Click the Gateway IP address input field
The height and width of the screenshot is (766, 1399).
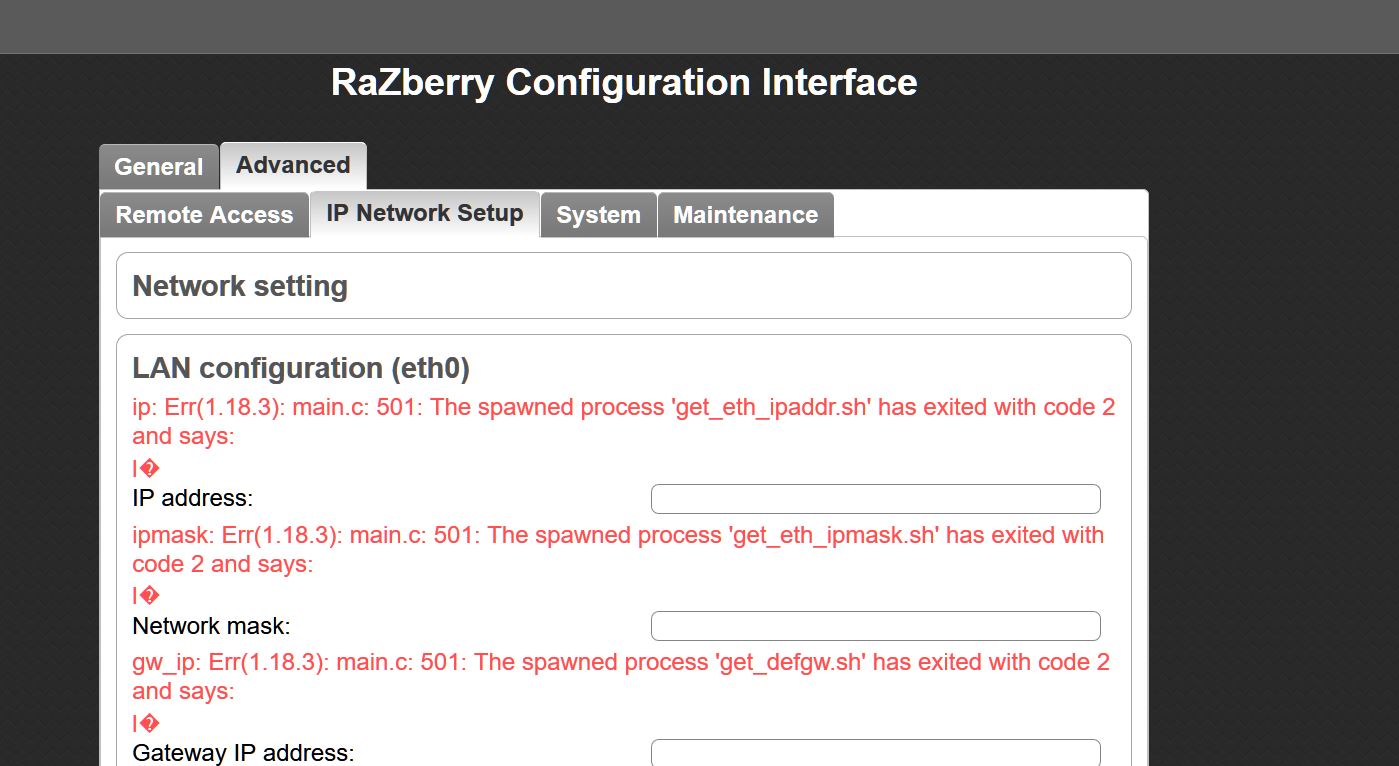tap(875, 753)
